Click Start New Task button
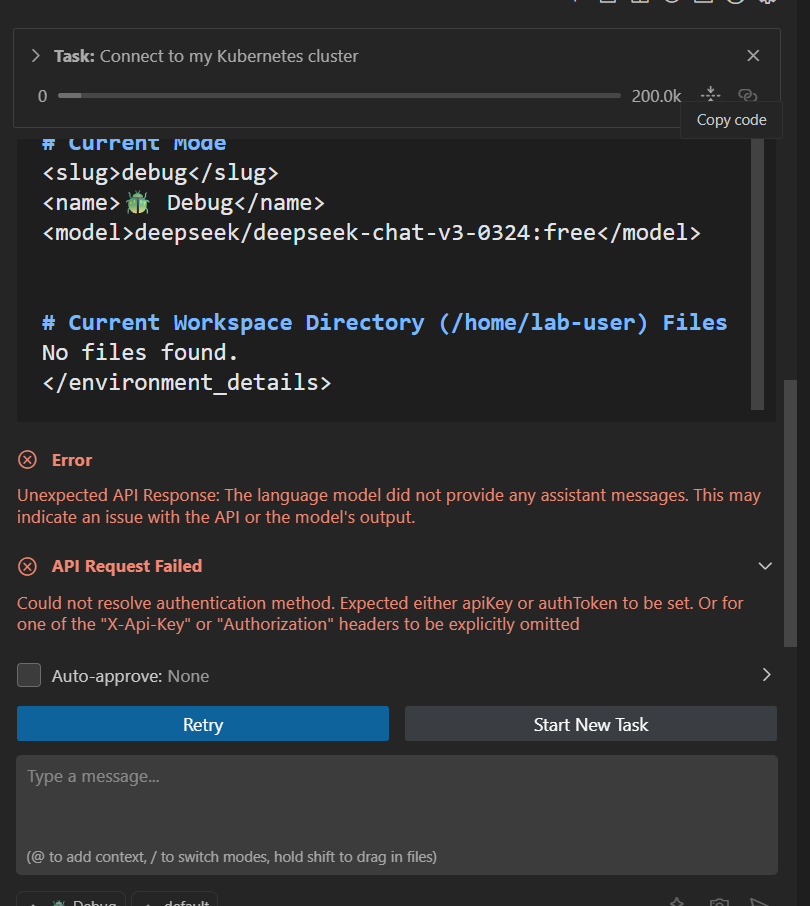This screenshot has height=906, width=810. pos(590,724)
